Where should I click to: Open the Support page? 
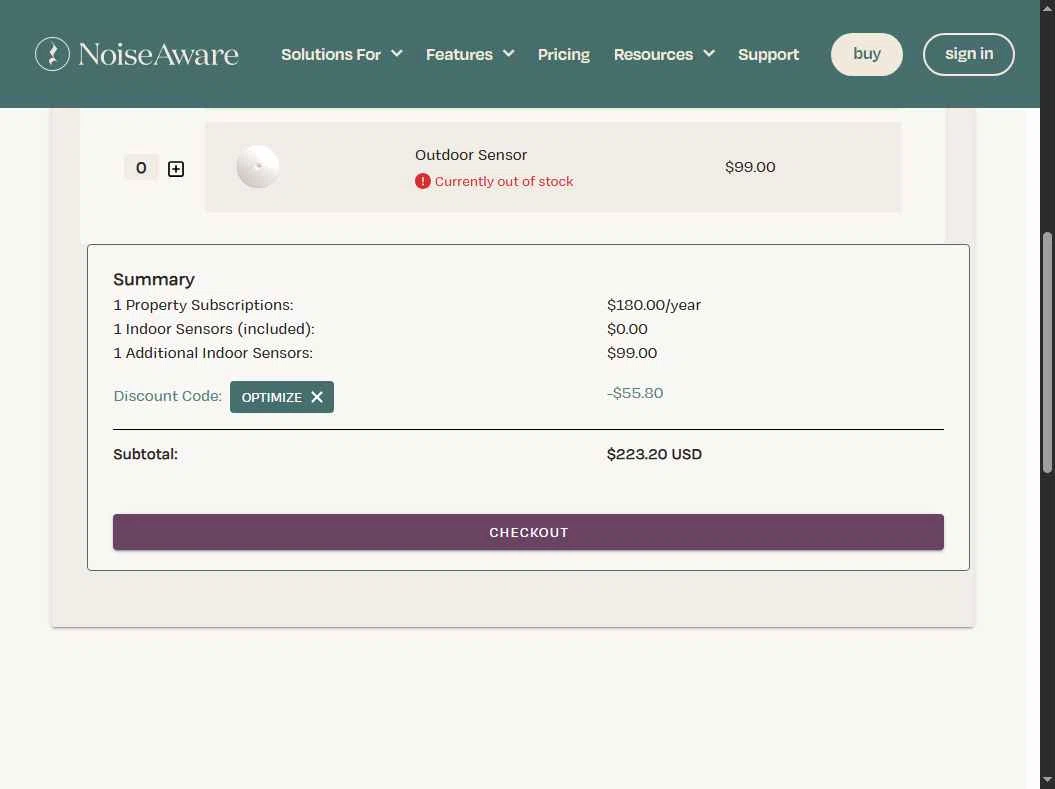point(768,54)
